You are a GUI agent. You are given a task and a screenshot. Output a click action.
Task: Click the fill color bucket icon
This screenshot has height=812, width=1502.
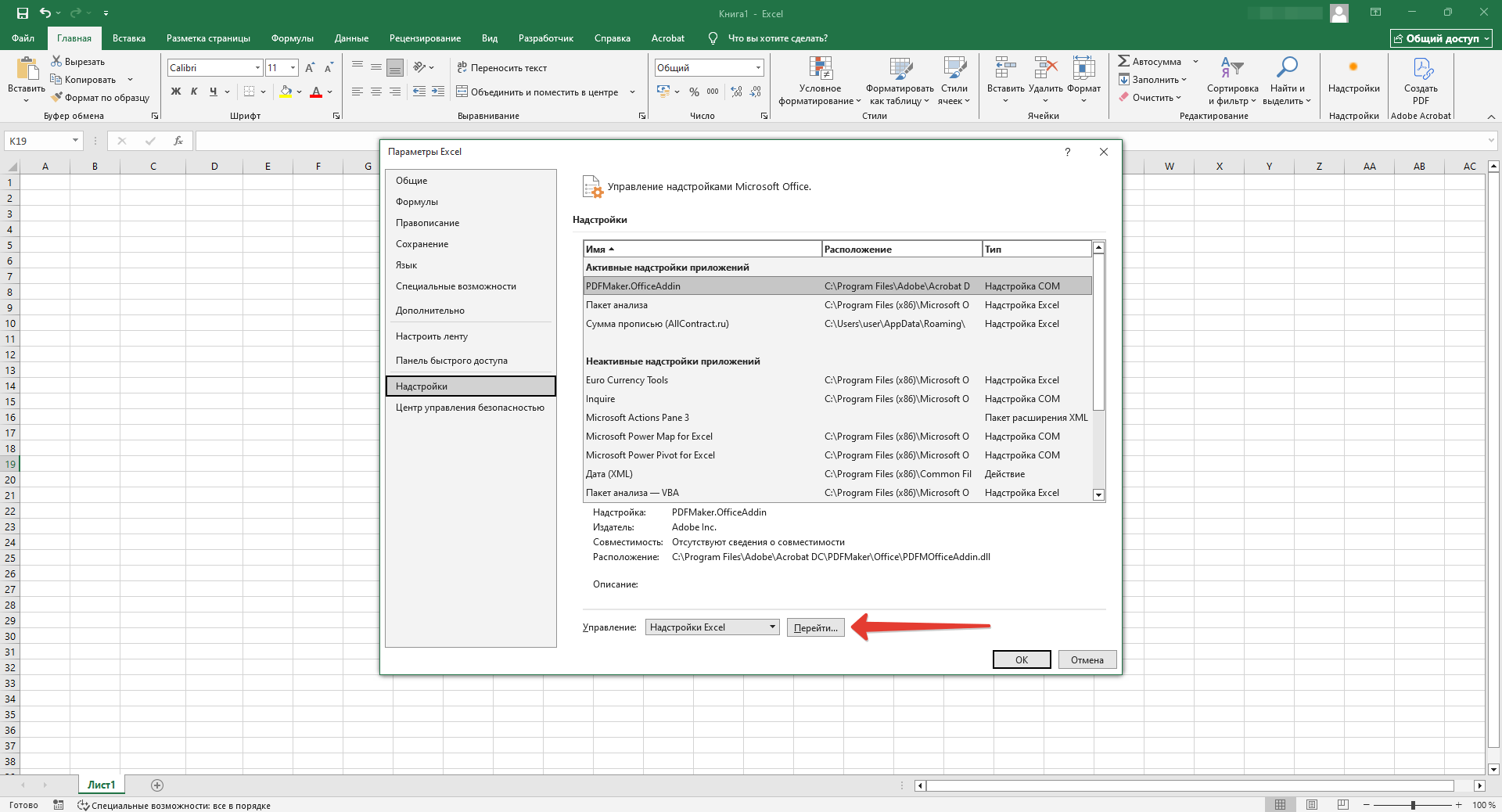point(286,92)
